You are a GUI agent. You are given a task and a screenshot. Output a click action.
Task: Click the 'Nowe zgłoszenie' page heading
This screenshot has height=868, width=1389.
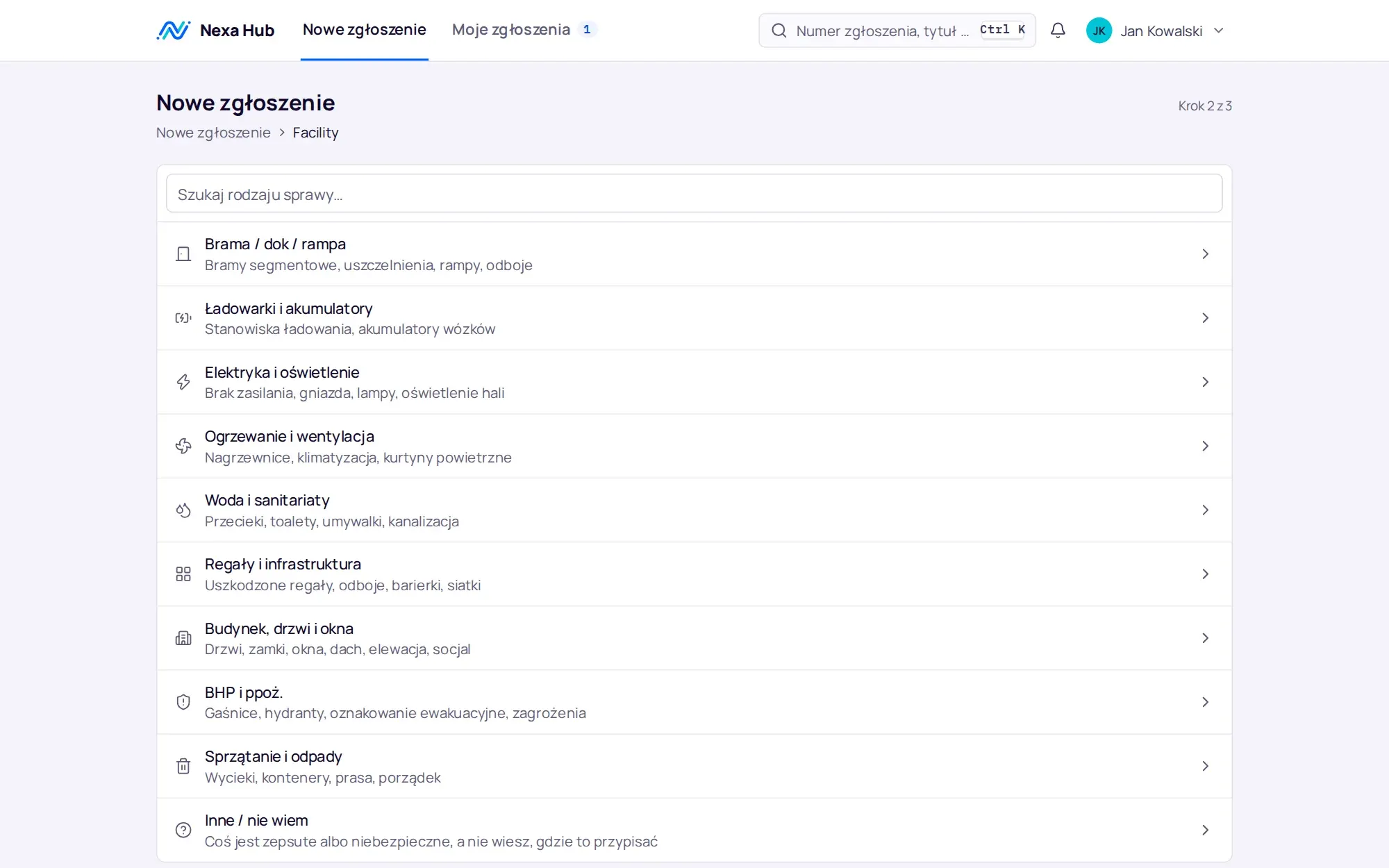pos(246,103)
